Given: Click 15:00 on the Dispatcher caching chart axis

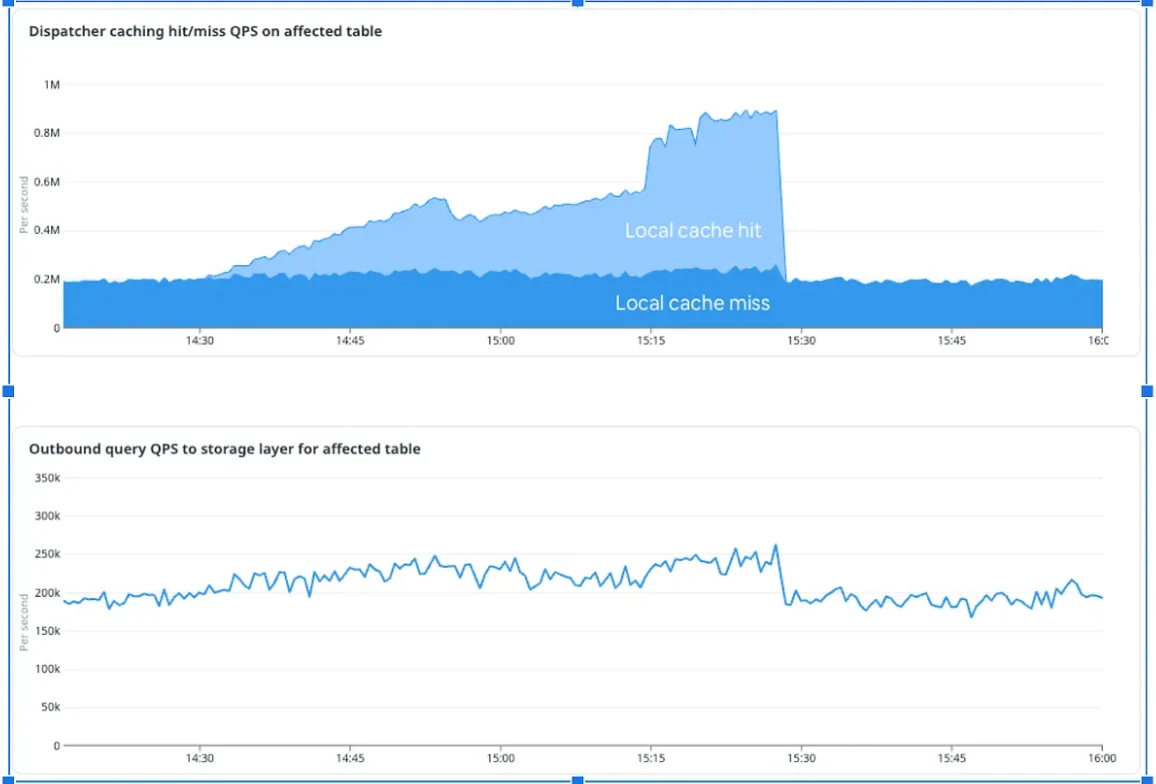Looking at the screenshot, I should point(501,341).
